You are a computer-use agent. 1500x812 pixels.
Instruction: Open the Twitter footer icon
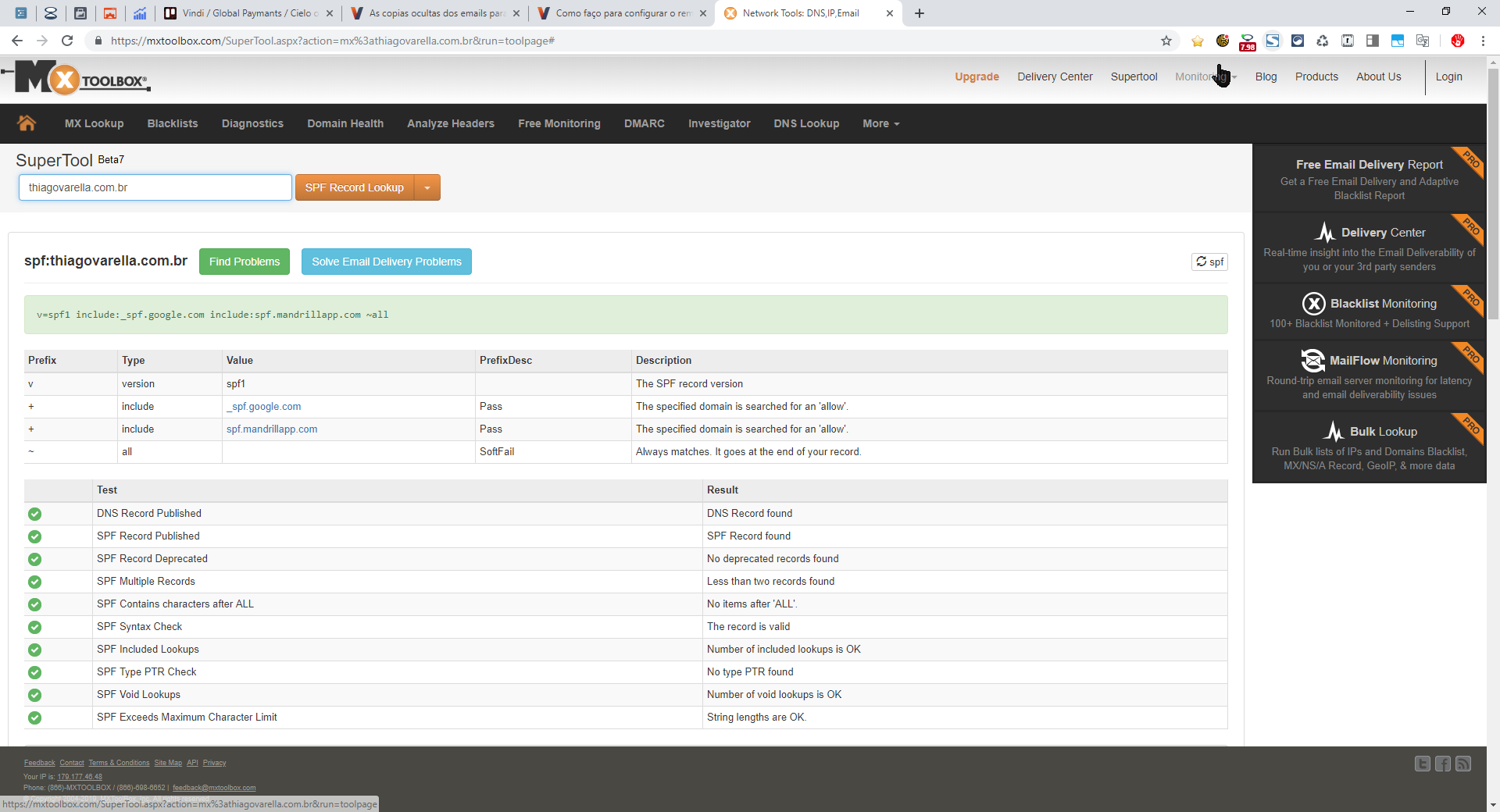coord(1423,764)
